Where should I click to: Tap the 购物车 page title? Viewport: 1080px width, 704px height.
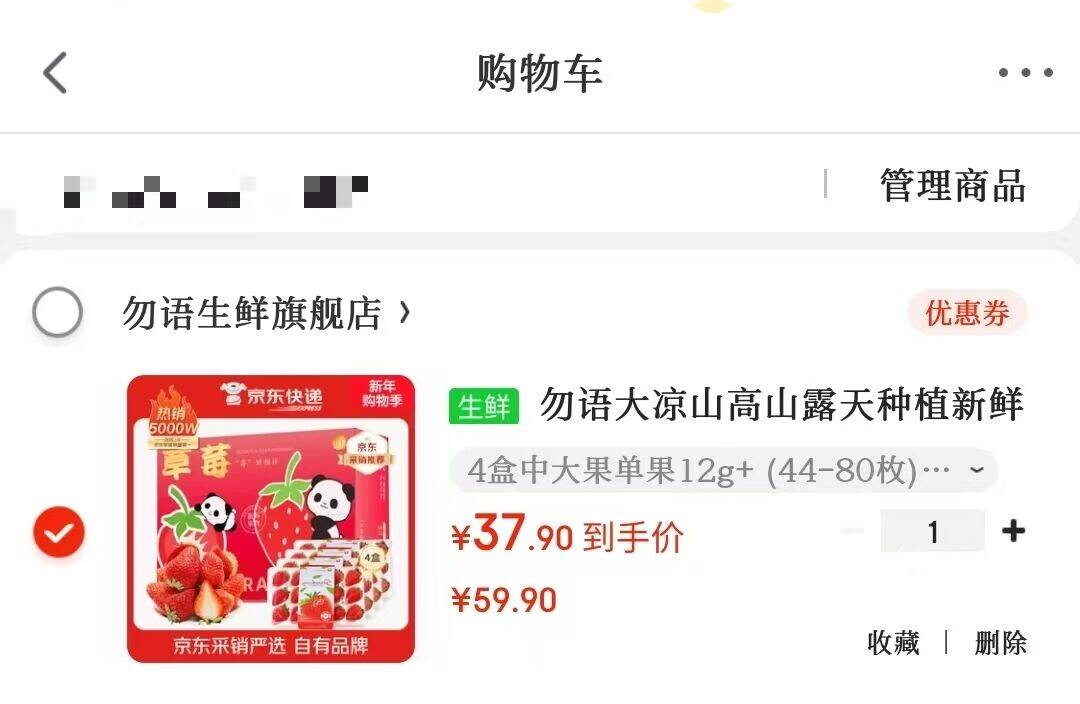(540, 73)
